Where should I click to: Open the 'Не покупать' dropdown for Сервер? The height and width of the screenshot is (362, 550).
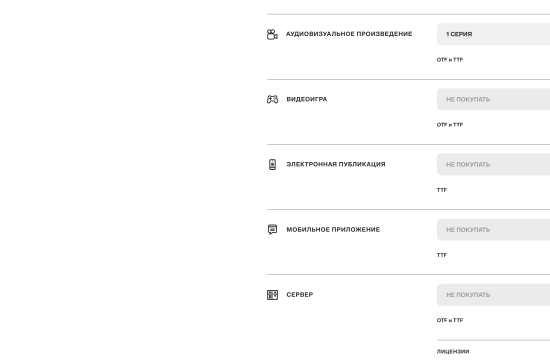click(x=493, y=295)
